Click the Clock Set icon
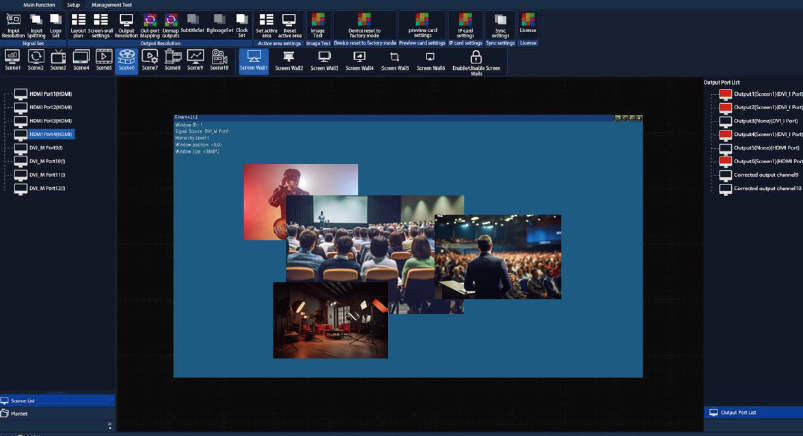Screen dimensions: 803x436 (241, 23)
